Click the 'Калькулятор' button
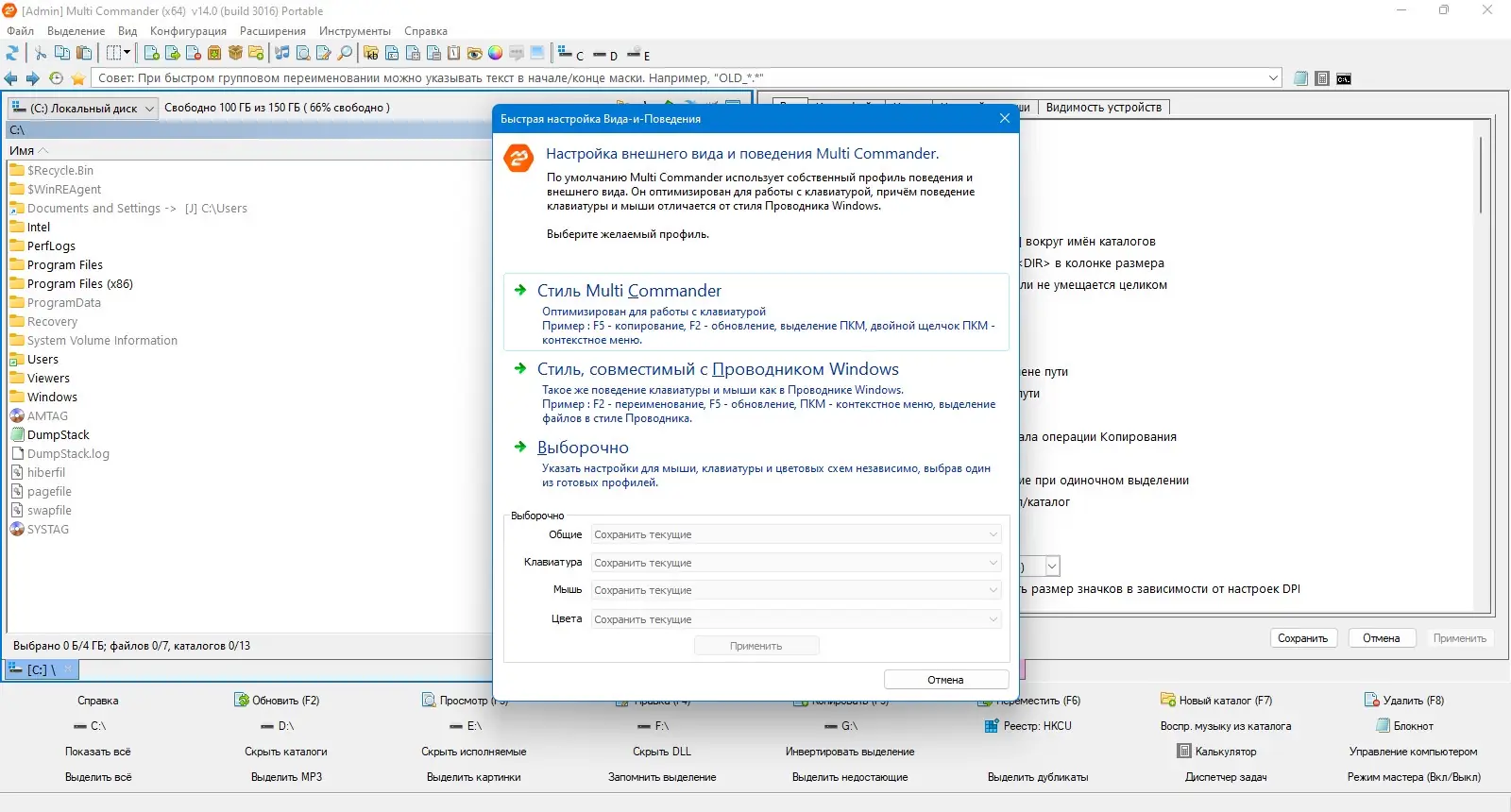Image resolution: width=1511 pixels, height=812 pixels. pyautogui.click(x=1216, y=752)
